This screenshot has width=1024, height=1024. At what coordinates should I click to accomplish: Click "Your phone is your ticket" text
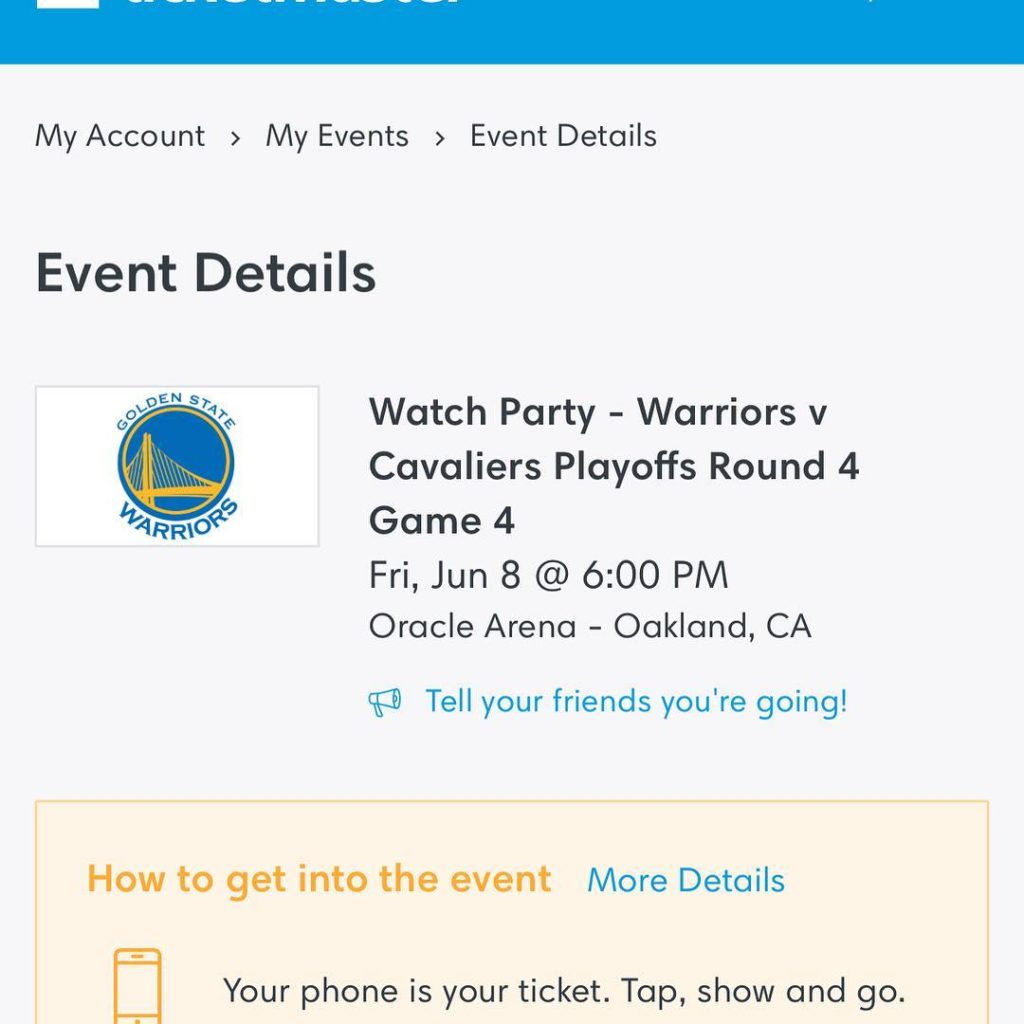(564, 991)
